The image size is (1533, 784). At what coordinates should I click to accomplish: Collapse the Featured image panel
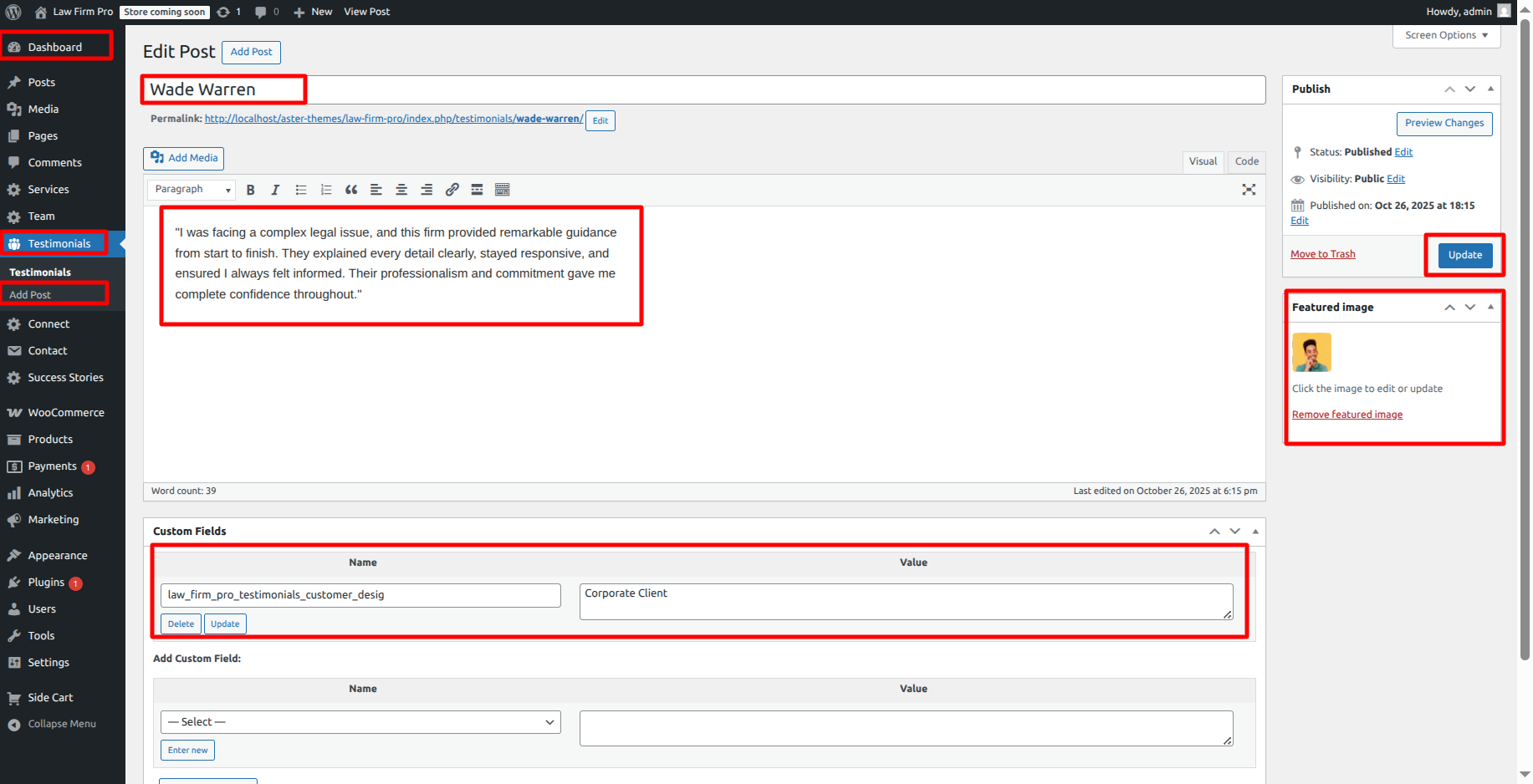pos(1490,308)
